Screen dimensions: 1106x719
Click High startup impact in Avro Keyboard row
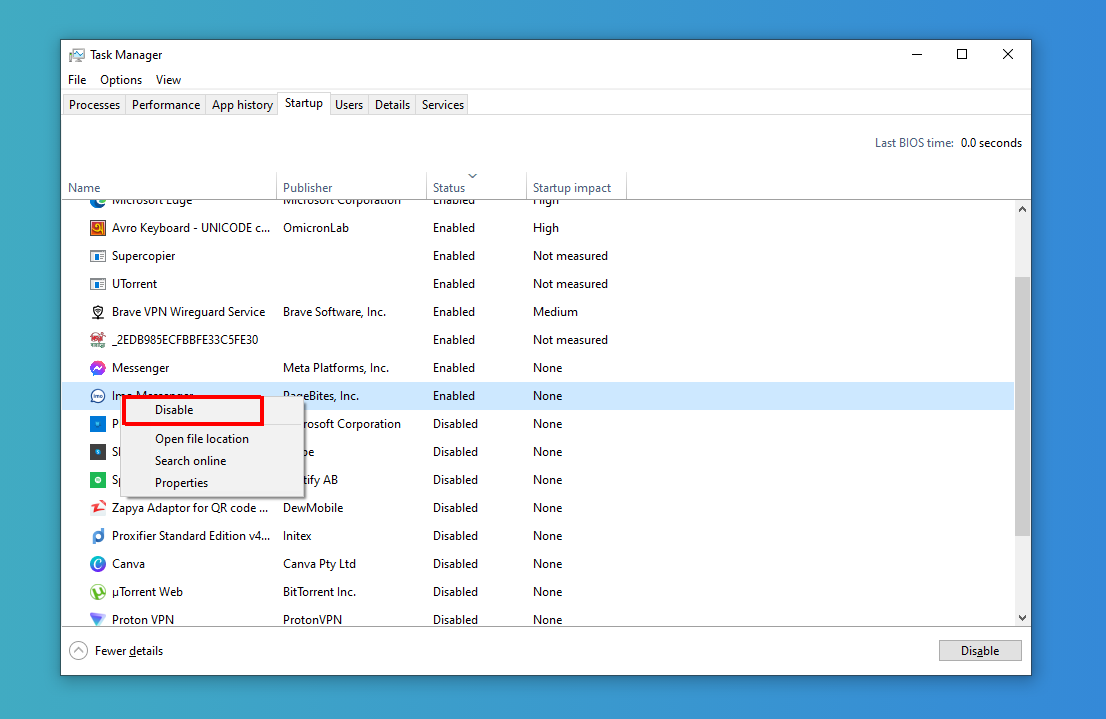point(546,228)
